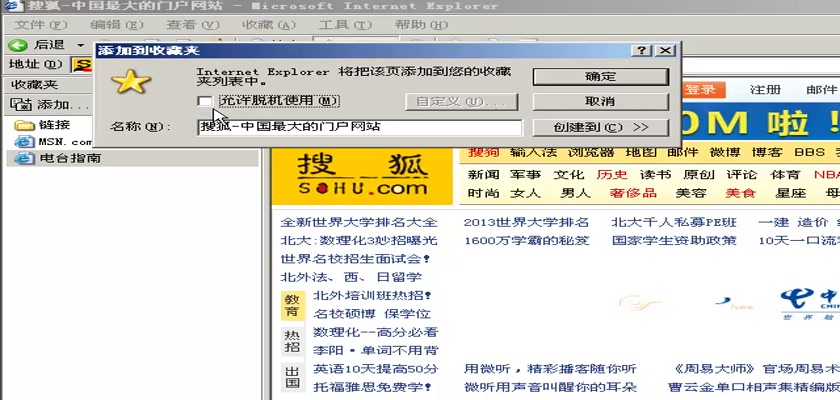Open the 编辑(E) menu
This screenshot has height=400, width=840.
point(117,25)
